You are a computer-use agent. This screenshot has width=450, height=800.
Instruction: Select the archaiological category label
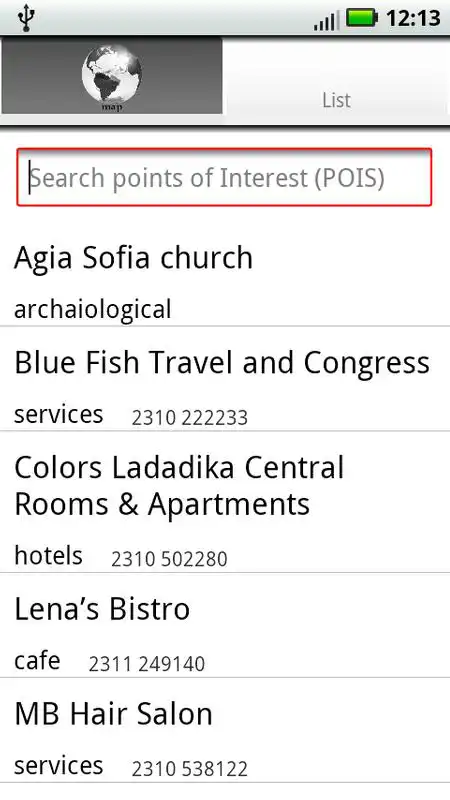[x=93, y=310]
